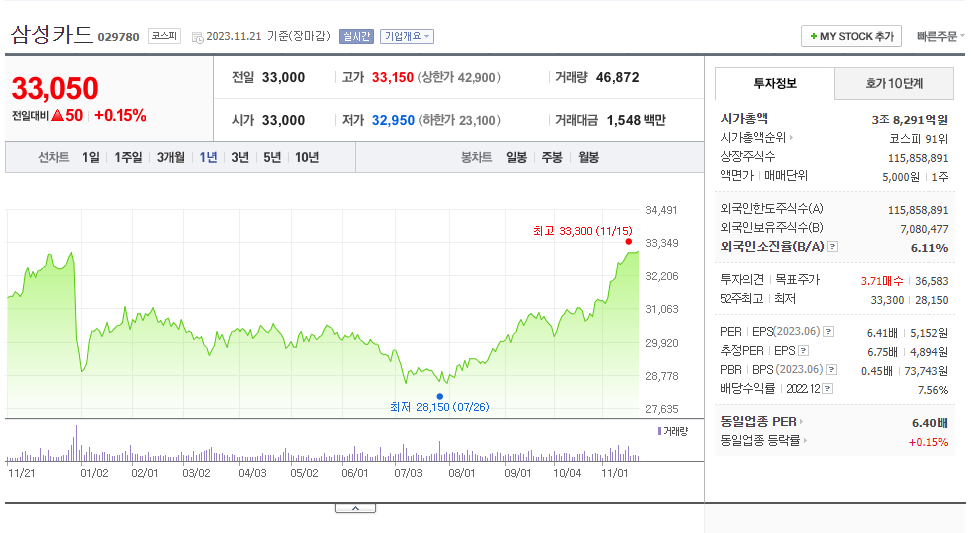Click the 3.71매수 investment opinion value

882,281
